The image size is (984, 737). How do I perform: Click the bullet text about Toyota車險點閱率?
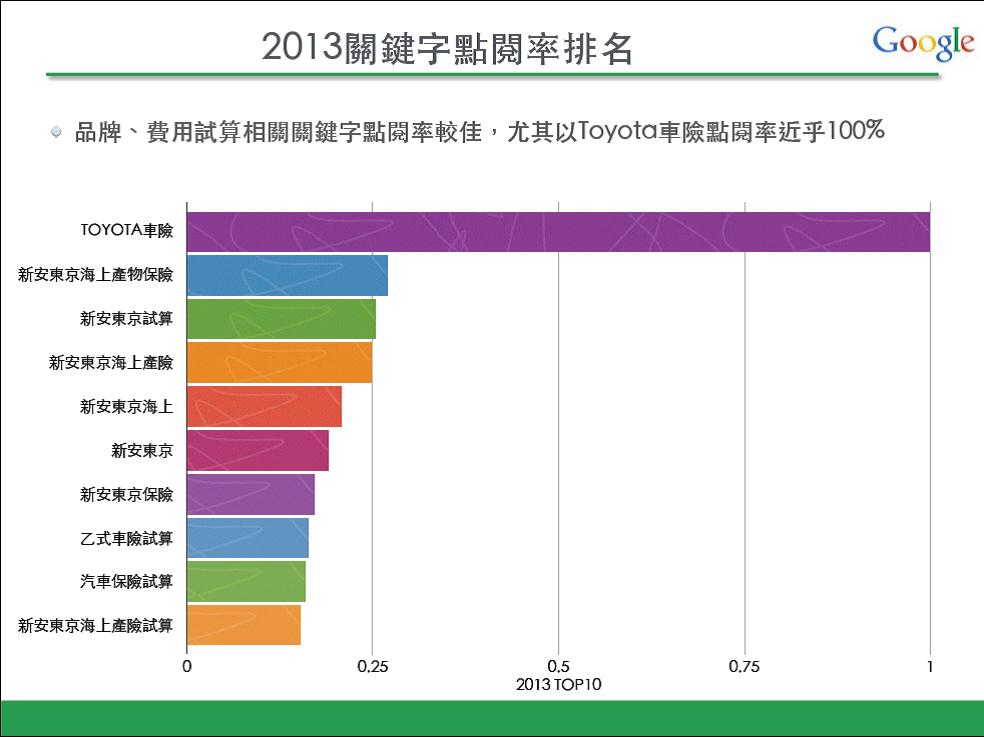point(479,132)
